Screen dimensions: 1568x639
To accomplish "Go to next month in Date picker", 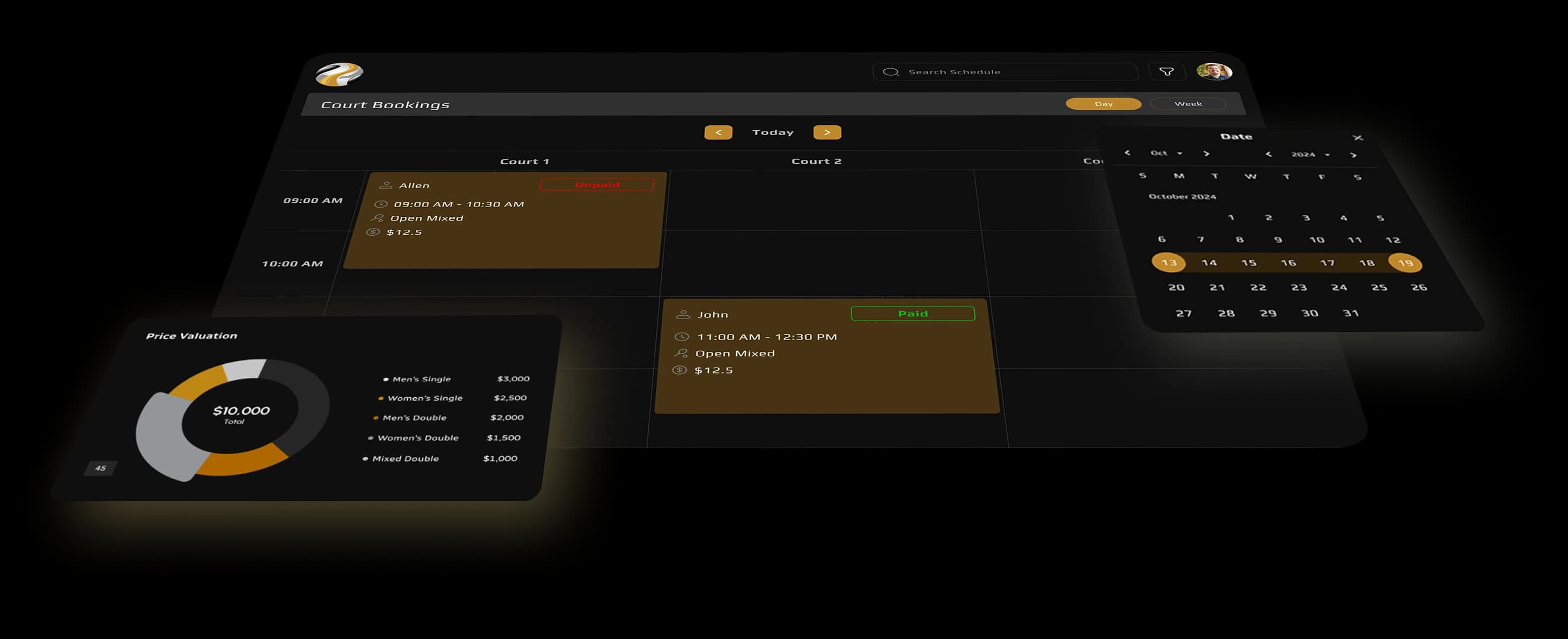I will [1206, 154].
